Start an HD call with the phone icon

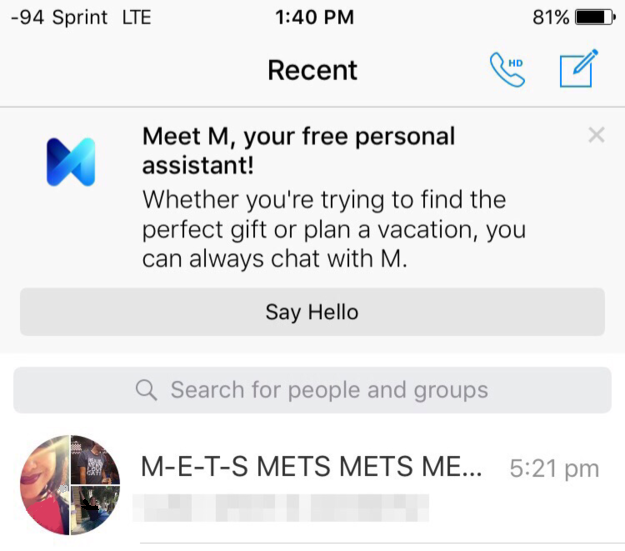[507, 70]
